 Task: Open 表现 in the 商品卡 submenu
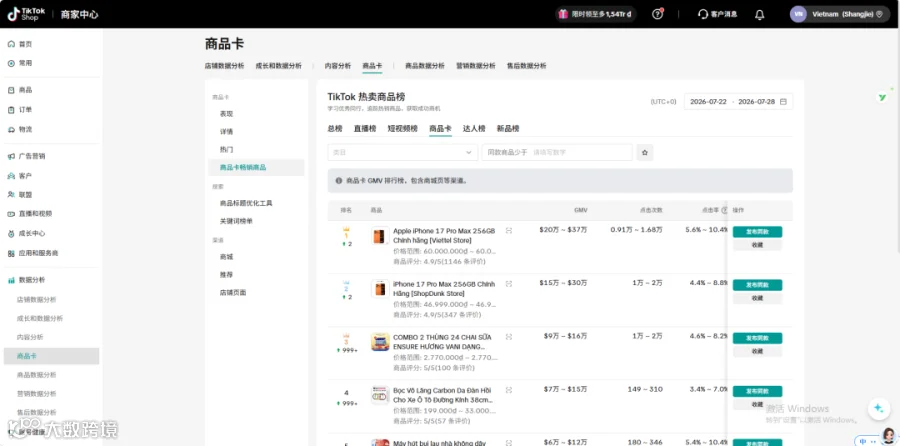tap(226, 114)
